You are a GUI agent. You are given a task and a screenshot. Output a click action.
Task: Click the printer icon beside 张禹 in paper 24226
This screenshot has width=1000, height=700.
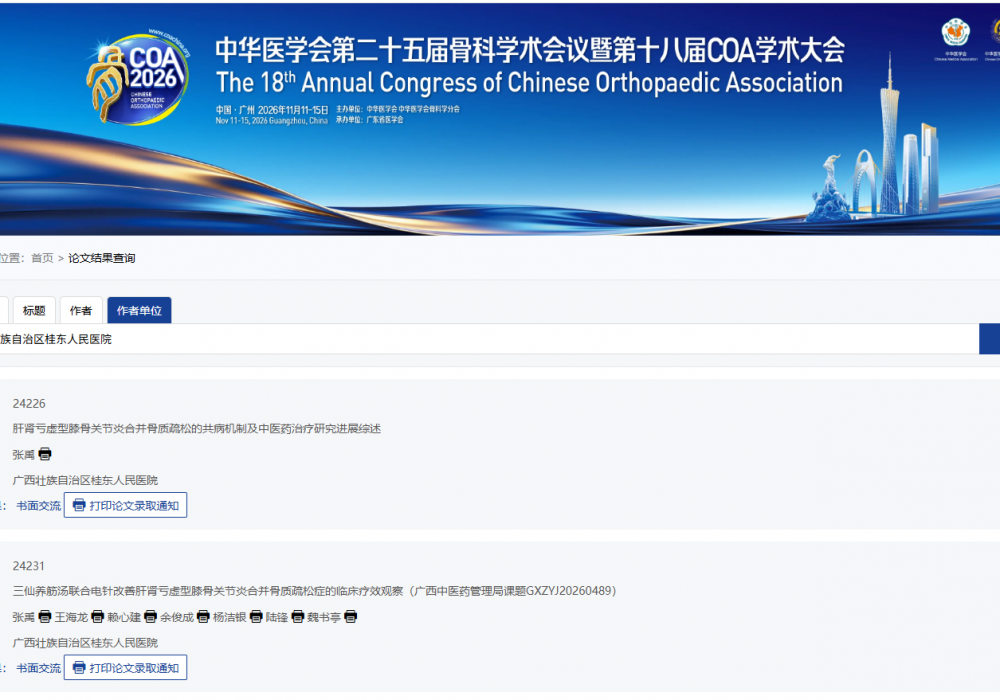click(45, 455)
